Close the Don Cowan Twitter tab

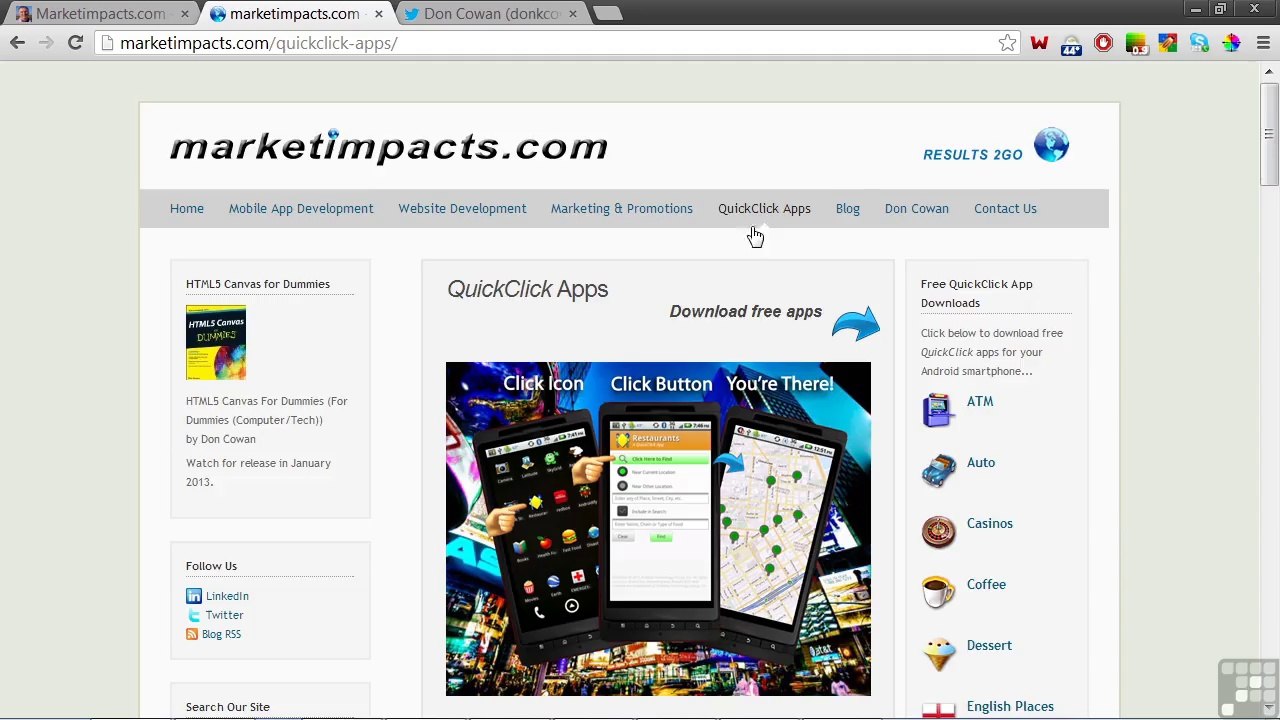[572, 14]
